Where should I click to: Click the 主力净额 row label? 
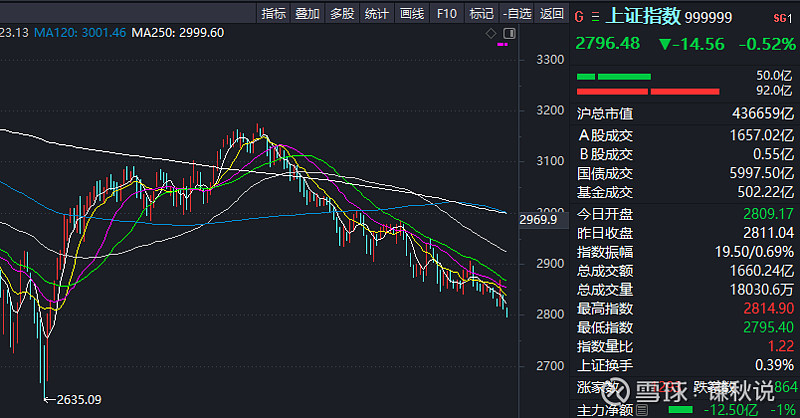[x=605, y=410]
